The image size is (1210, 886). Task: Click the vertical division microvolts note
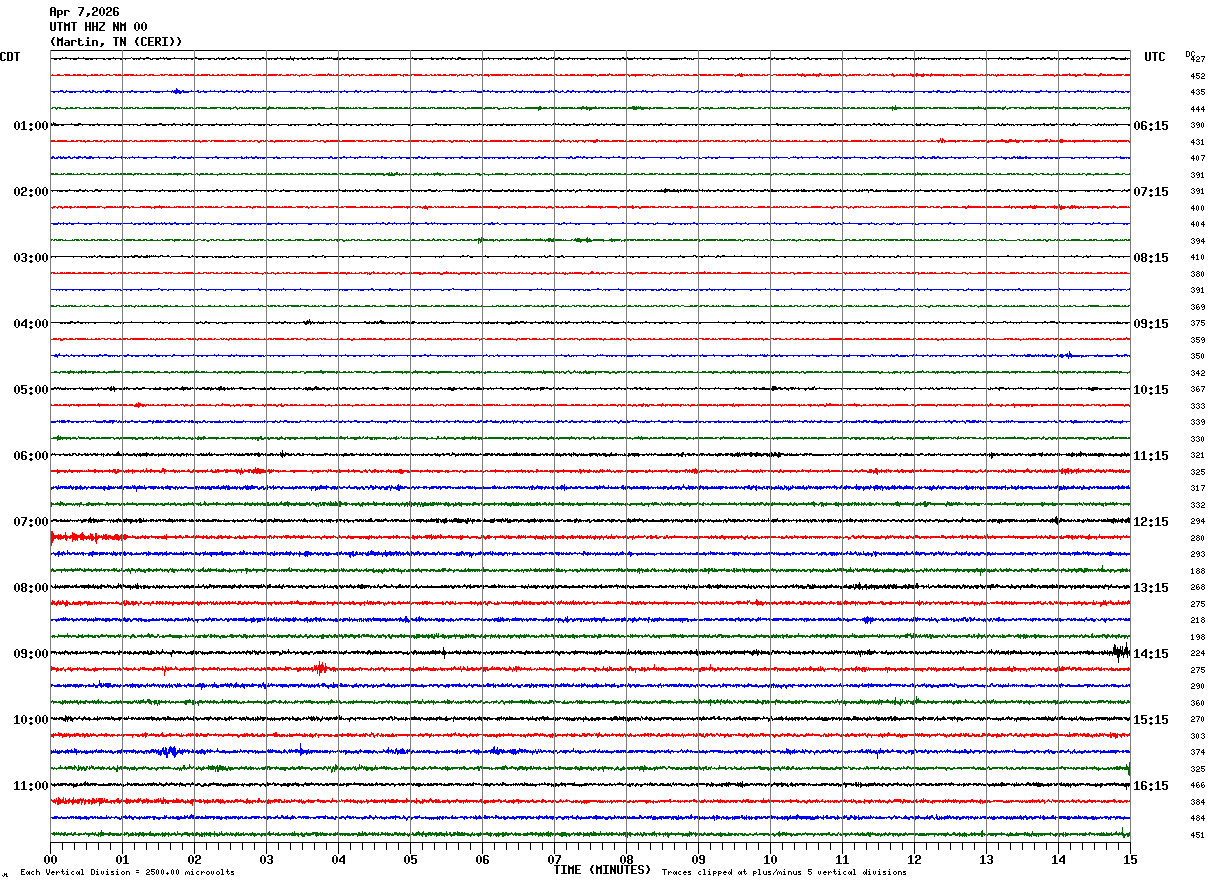click(x=127, y=873)
